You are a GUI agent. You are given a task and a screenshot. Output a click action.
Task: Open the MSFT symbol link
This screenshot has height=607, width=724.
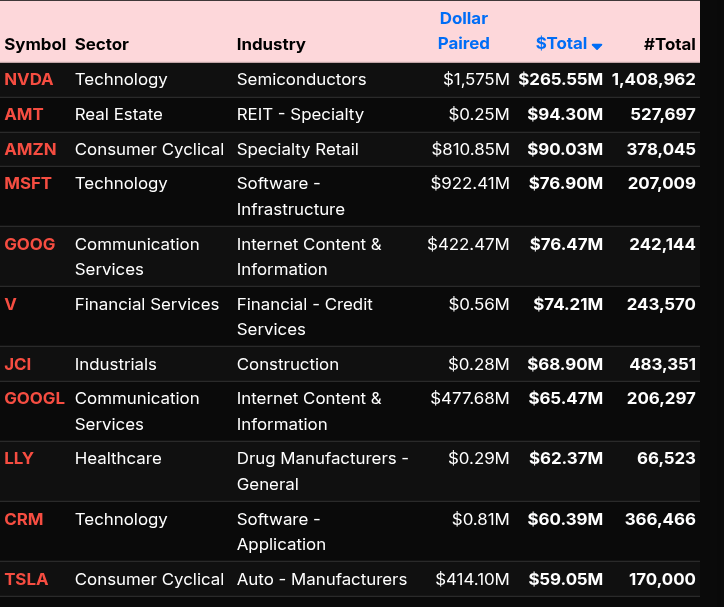(x=28, y=183)
